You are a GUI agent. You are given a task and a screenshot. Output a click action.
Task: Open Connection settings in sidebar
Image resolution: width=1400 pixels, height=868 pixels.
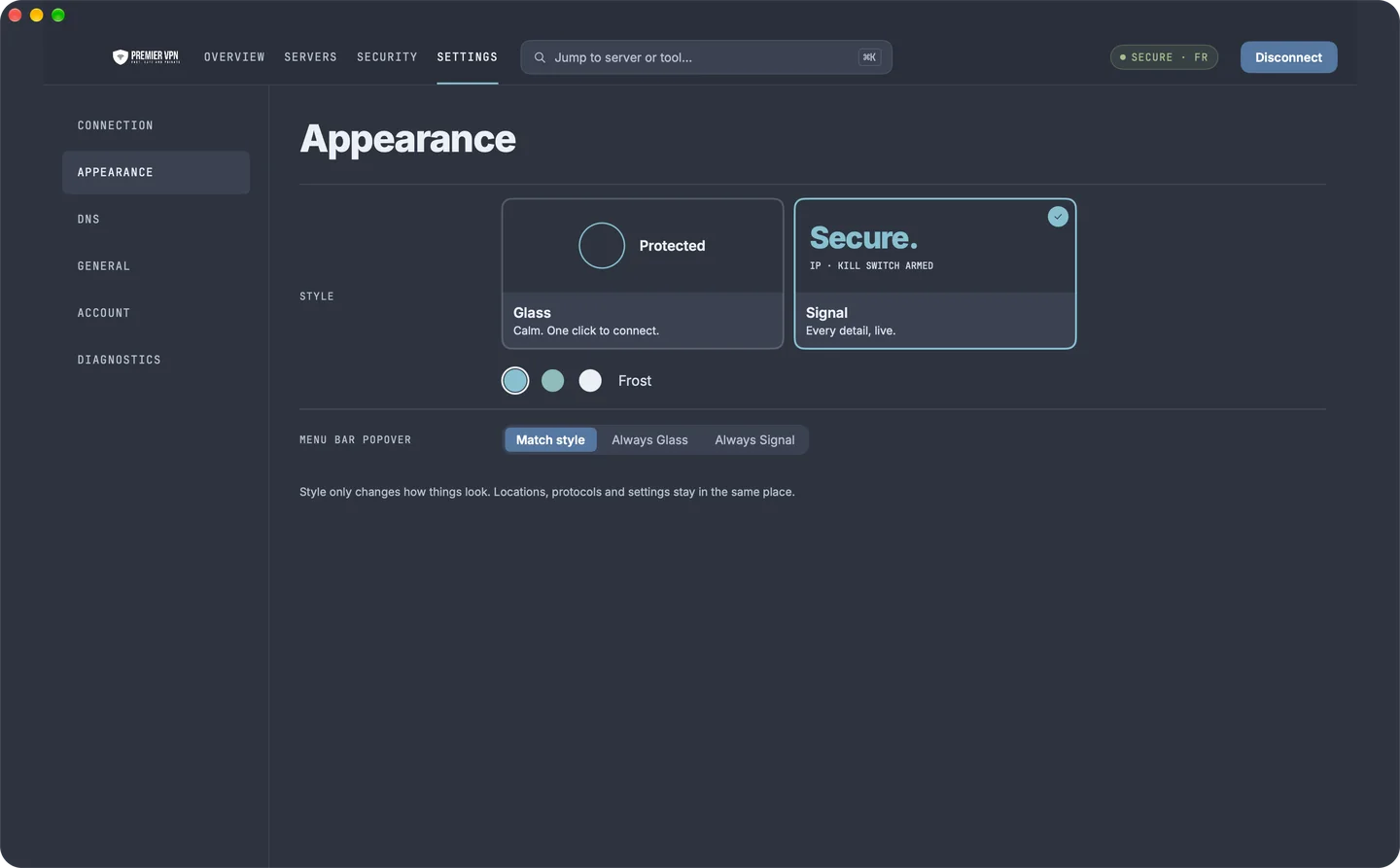tap(156, 125)
